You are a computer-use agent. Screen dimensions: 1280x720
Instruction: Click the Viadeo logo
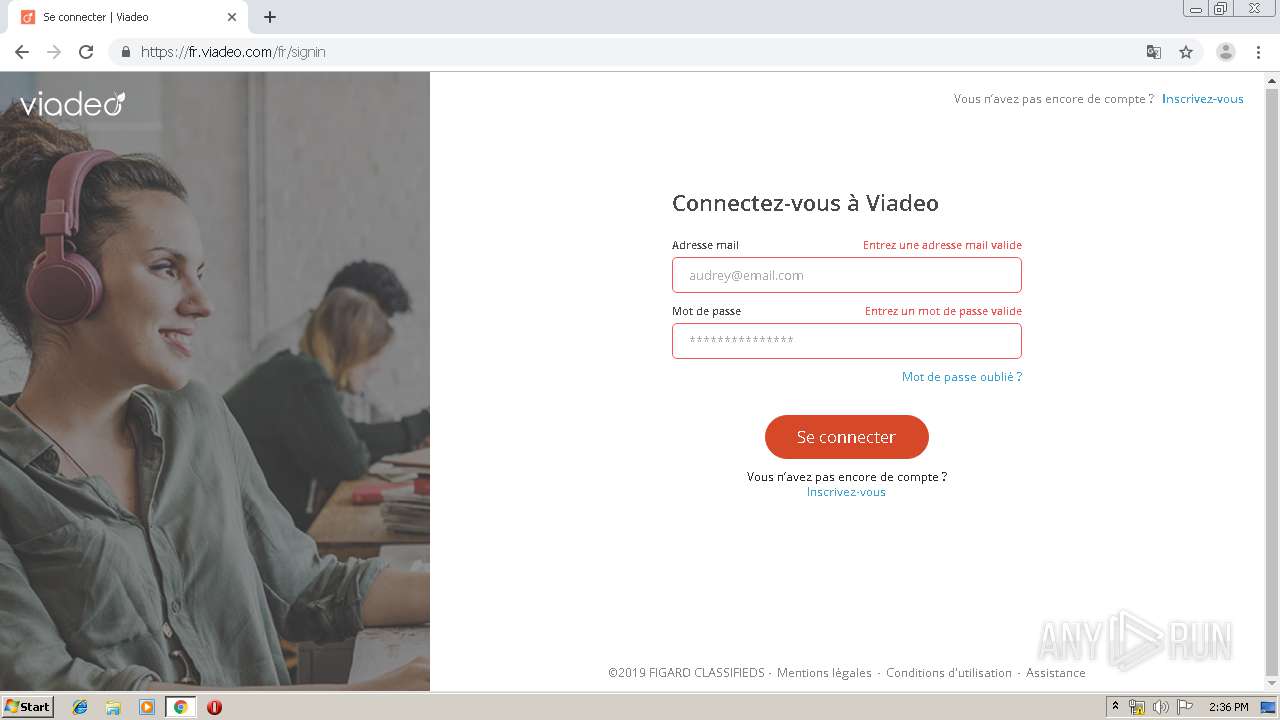(x=73, y=104)
